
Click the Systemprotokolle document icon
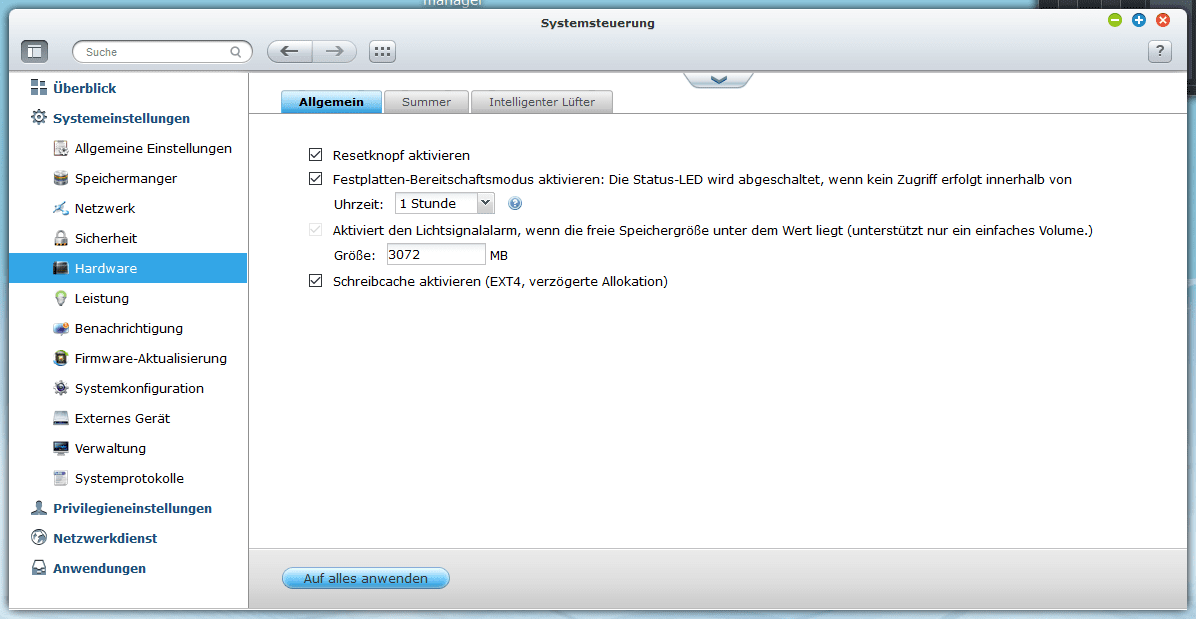(61, 479)
